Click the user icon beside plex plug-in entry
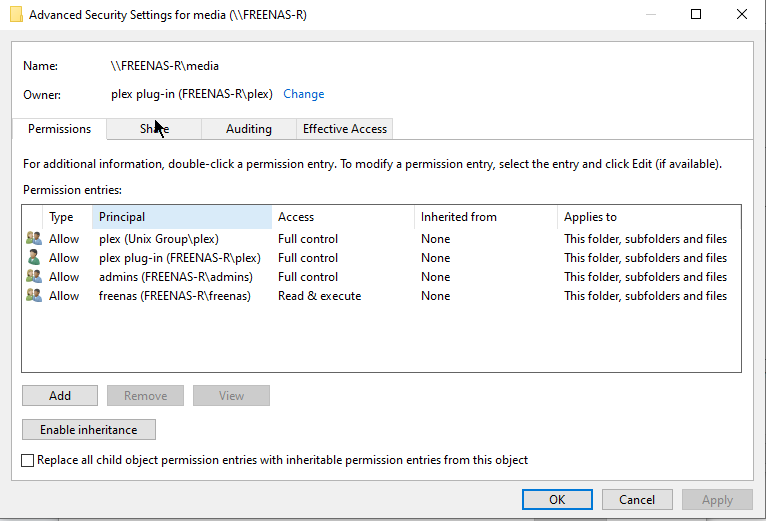Viewport: 766px width, 521px height. [x=34, y=258]
